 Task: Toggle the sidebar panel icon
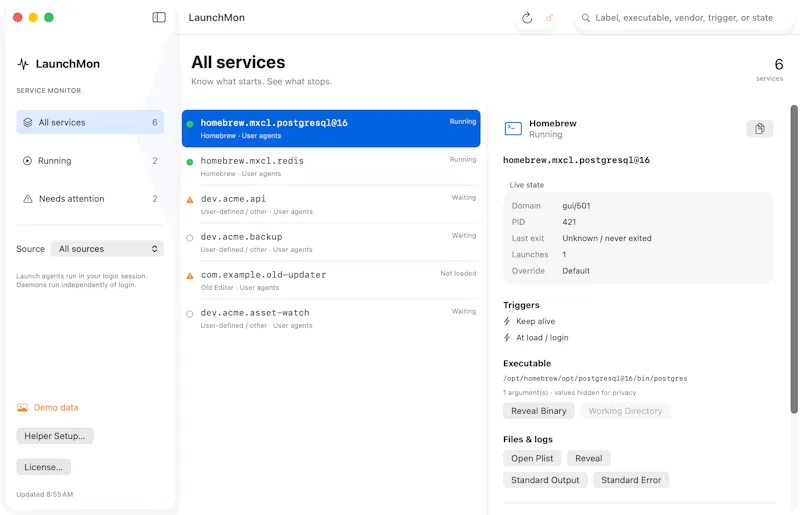click(159, 17)
